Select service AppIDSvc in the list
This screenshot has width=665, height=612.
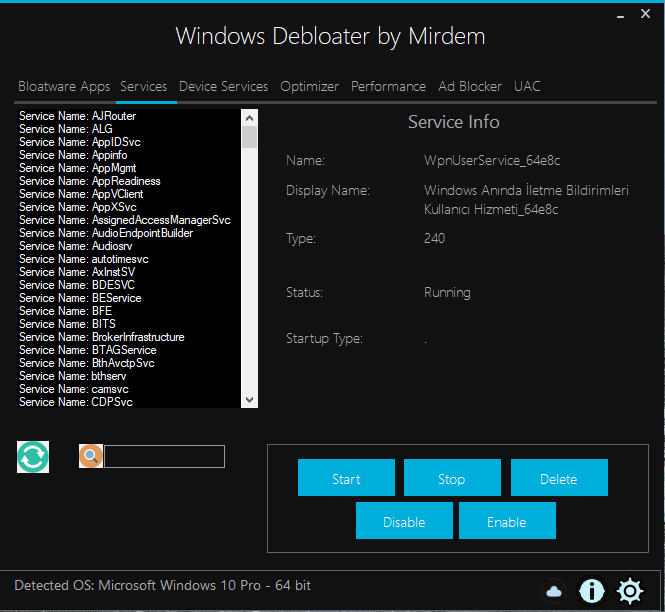coord(129,142)
